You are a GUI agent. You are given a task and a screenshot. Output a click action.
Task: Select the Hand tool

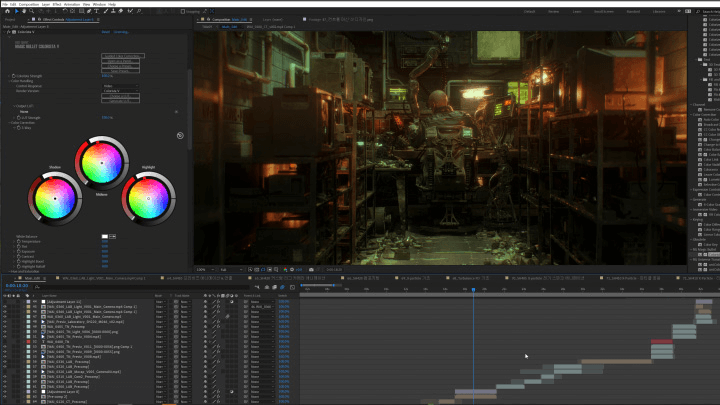(x=24, y=11)
